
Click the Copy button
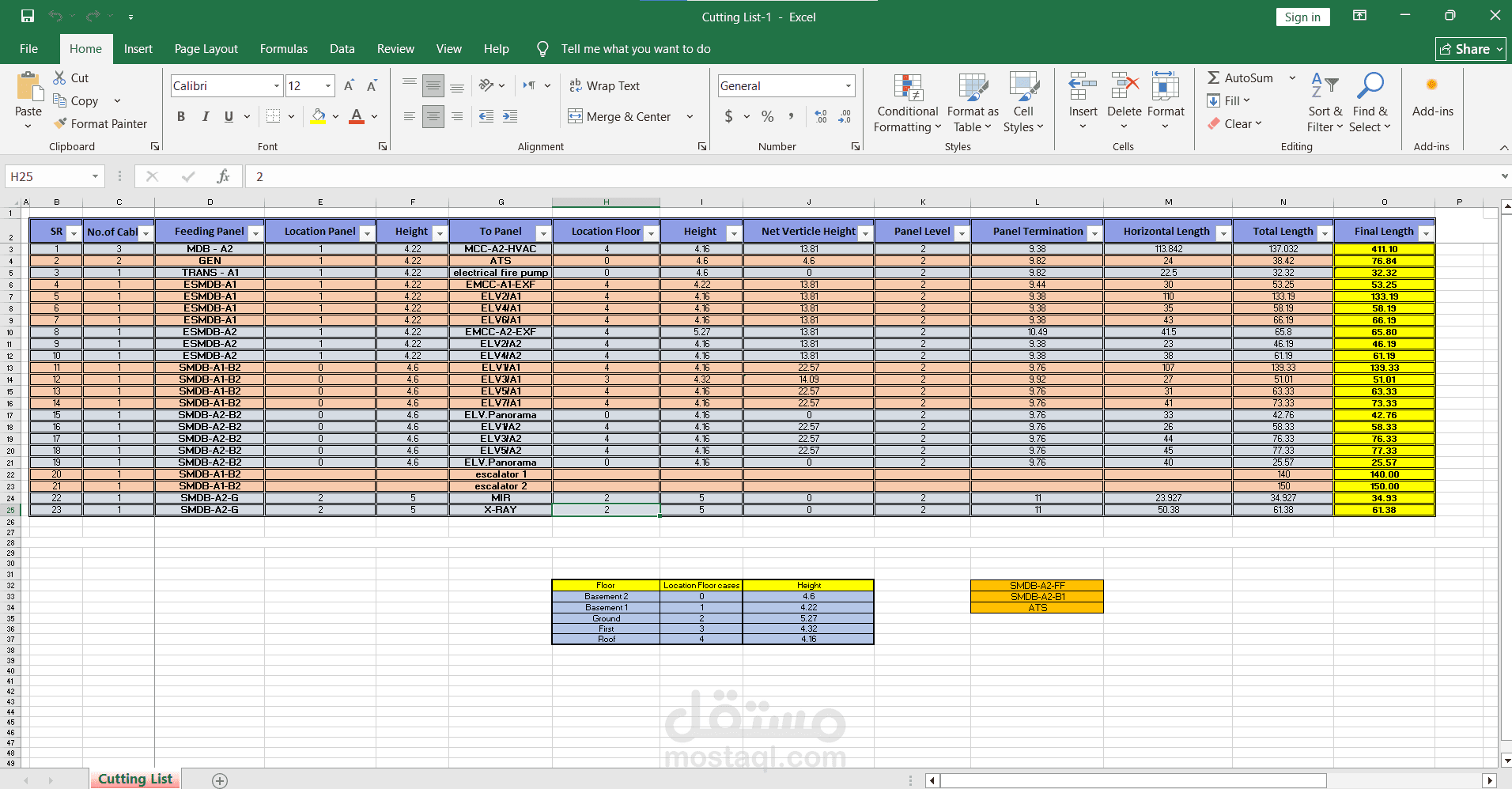tap(77, 100)
